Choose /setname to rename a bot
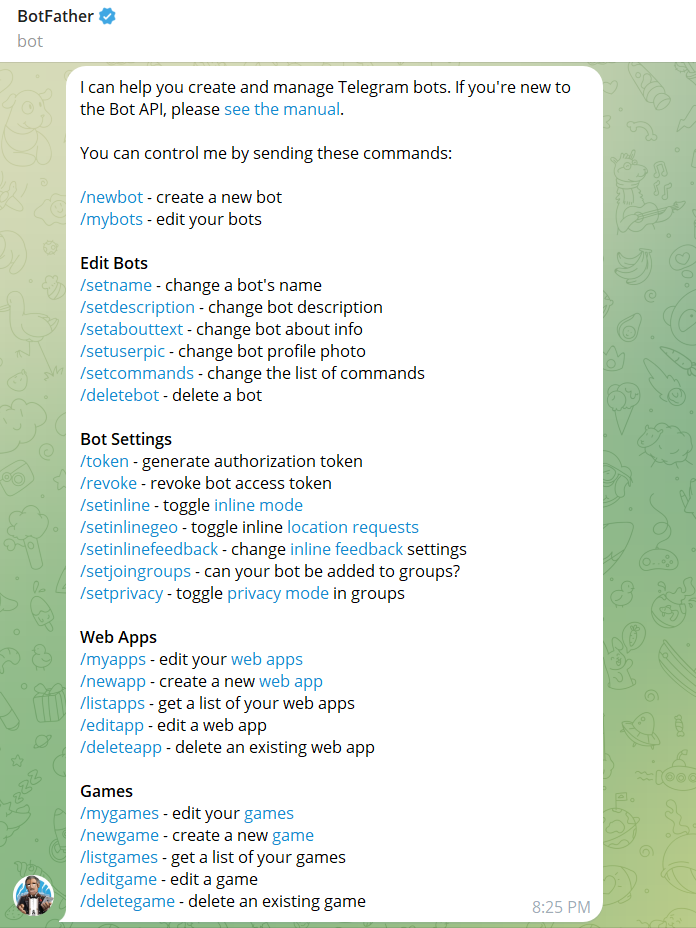The width and height of the screenshot is (696, 928). [x=116, y=285]
